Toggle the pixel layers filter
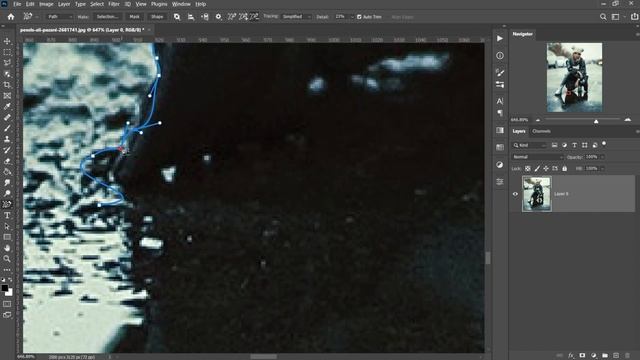Screen dimensions: 640x360 (554, 145)
